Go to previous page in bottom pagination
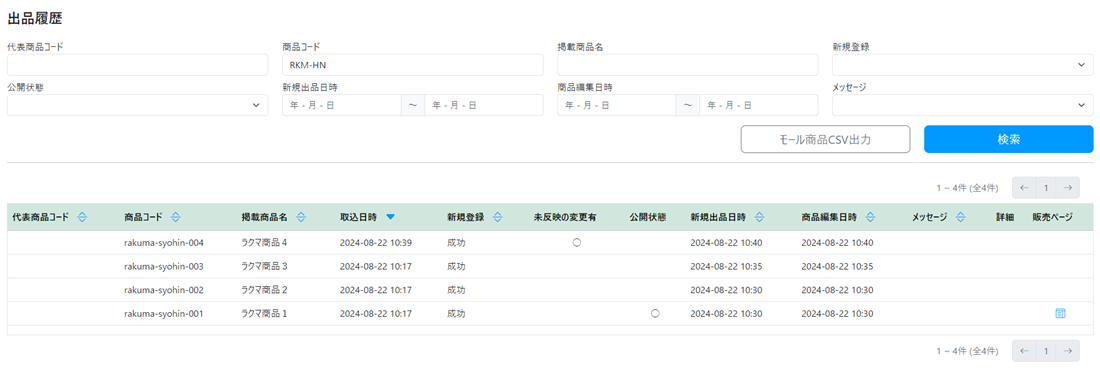The height and width of the screenshot is (370, 1100). tap(1024, 350)
